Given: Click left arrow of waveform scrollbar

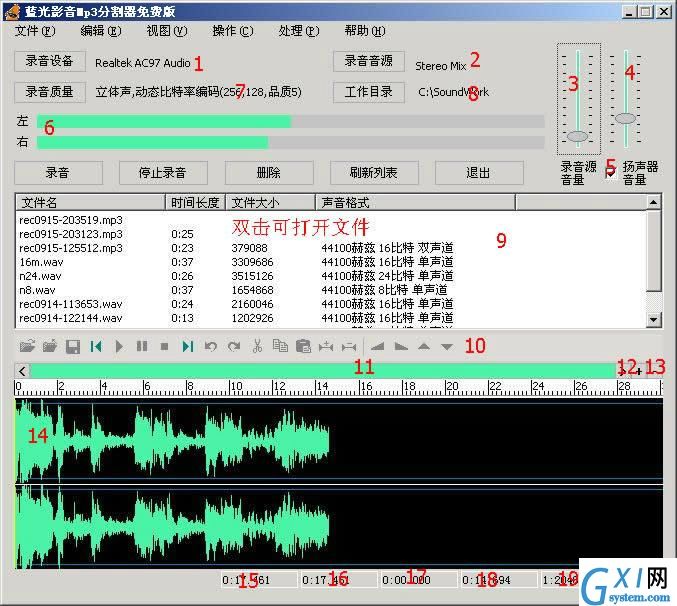Looking at the screenshot, I should pyautogui.click(x=22, y=370).
